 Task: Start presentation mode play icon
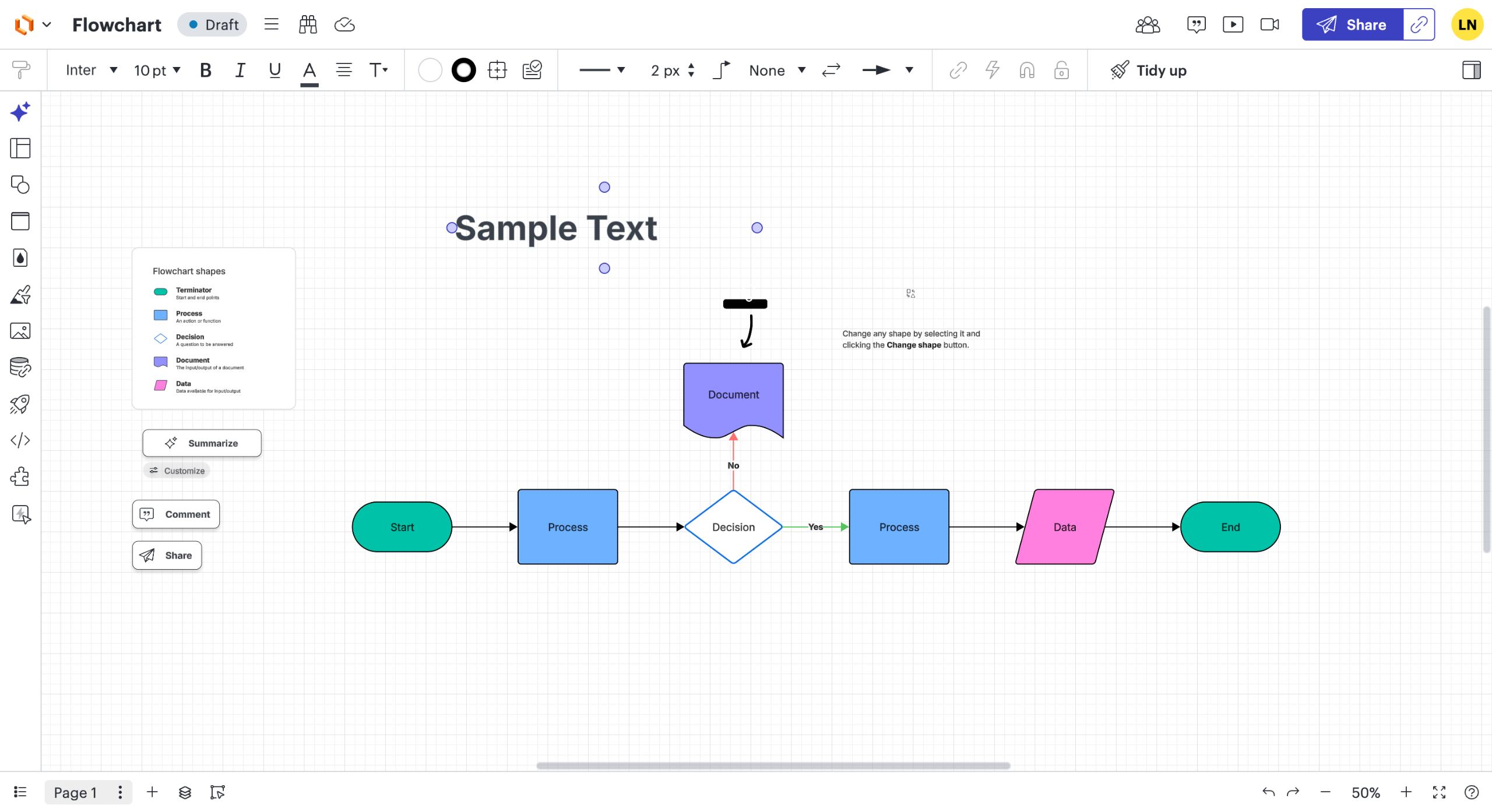1233,24
